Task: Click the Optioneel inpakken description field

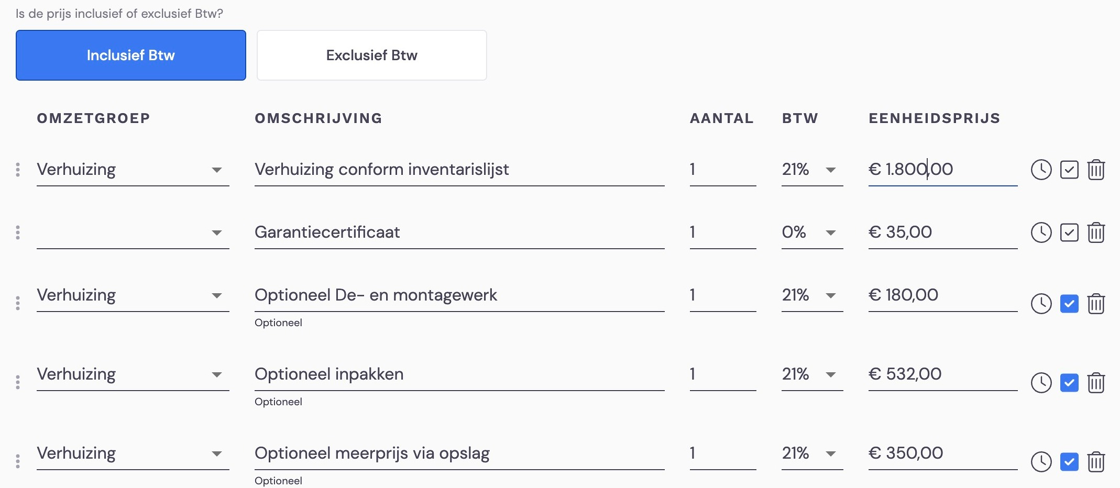Action: [x=459, y=374]
